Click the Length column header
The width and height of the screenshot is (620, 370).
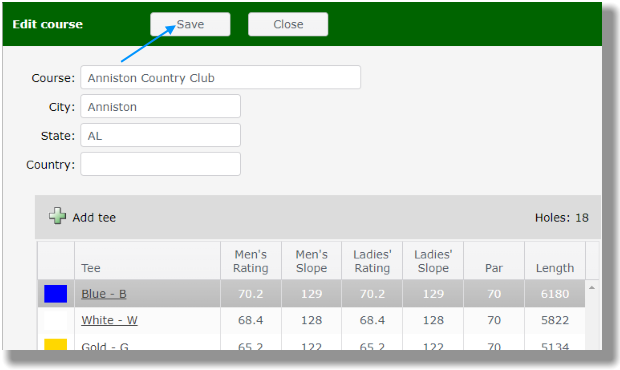(555, 261)
